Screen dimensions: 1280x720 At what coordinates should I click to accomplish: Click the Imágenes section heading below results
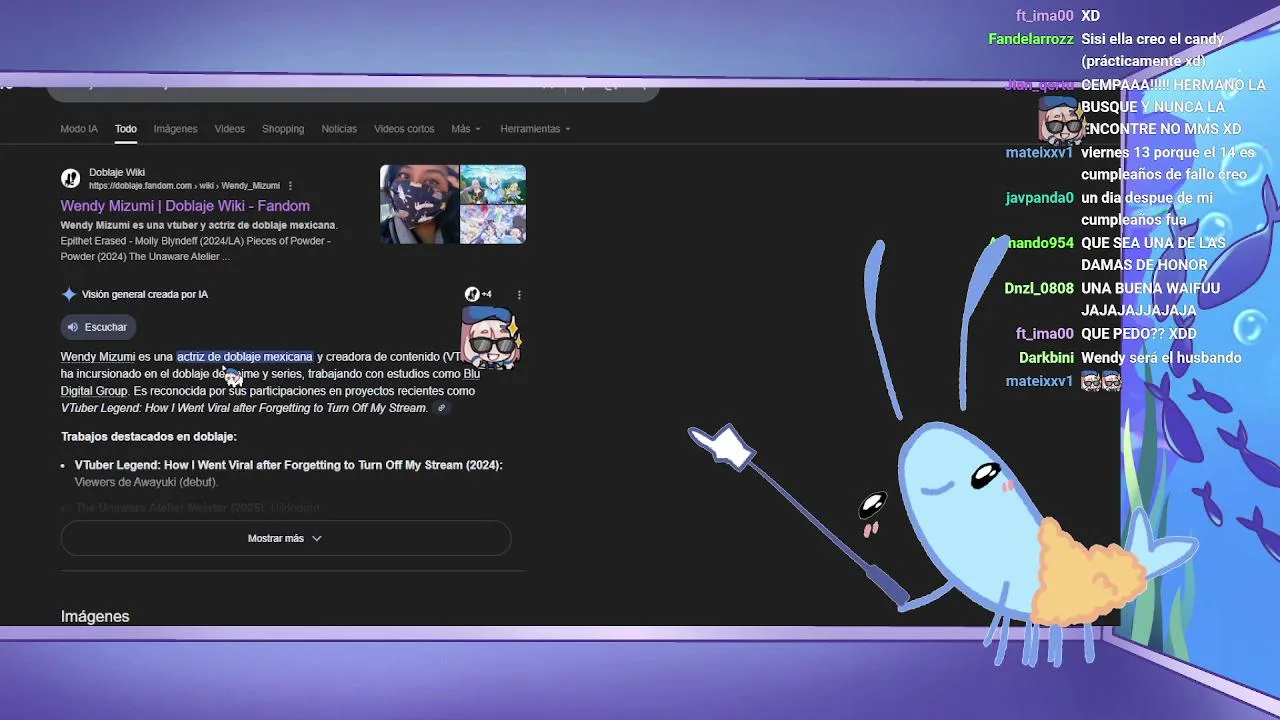pyautogui.click(x=95, y=616)
